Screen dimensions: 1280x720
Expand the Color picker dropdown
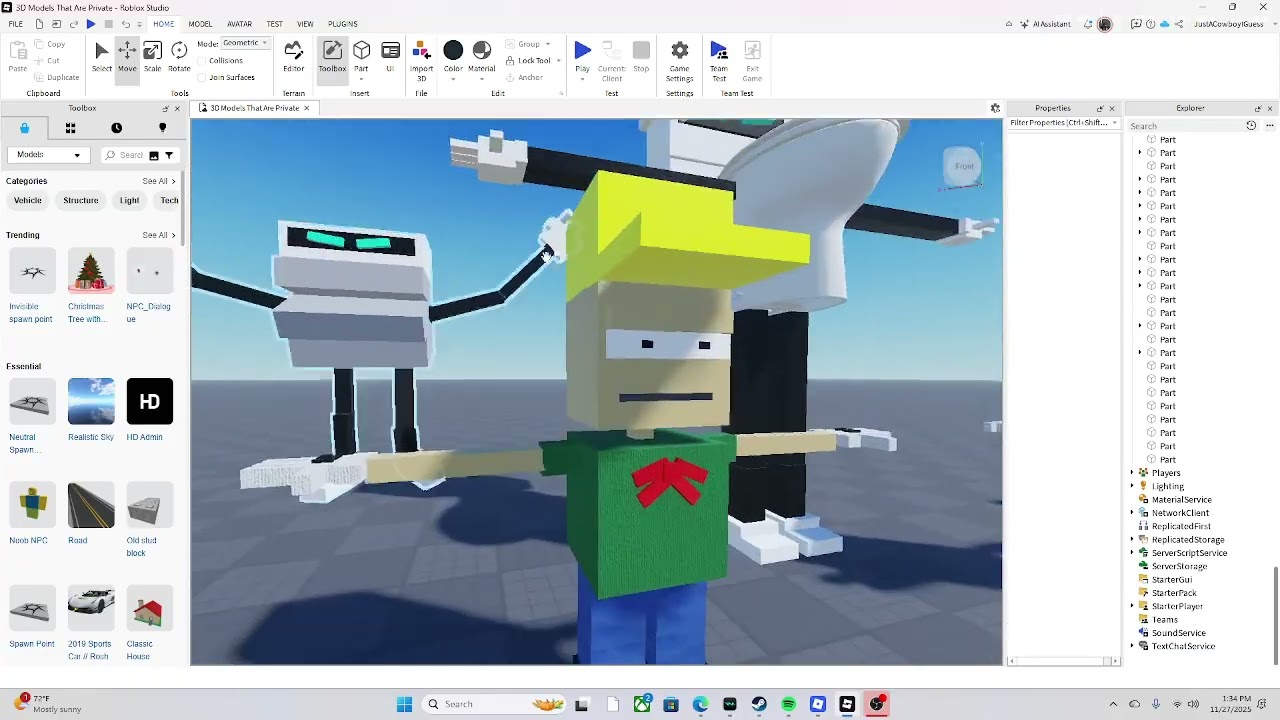click(x=453, y=80)
